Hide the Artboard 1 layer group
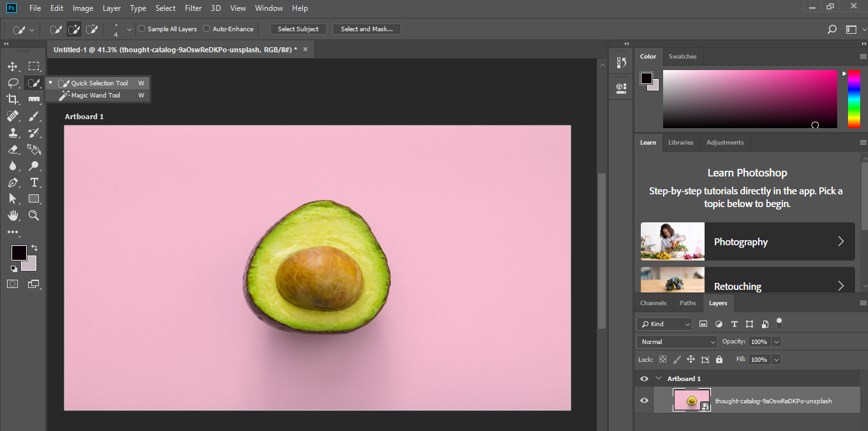The height and width of the screenshot is (431, 868). pyautogui.click(x=644, y=379)
